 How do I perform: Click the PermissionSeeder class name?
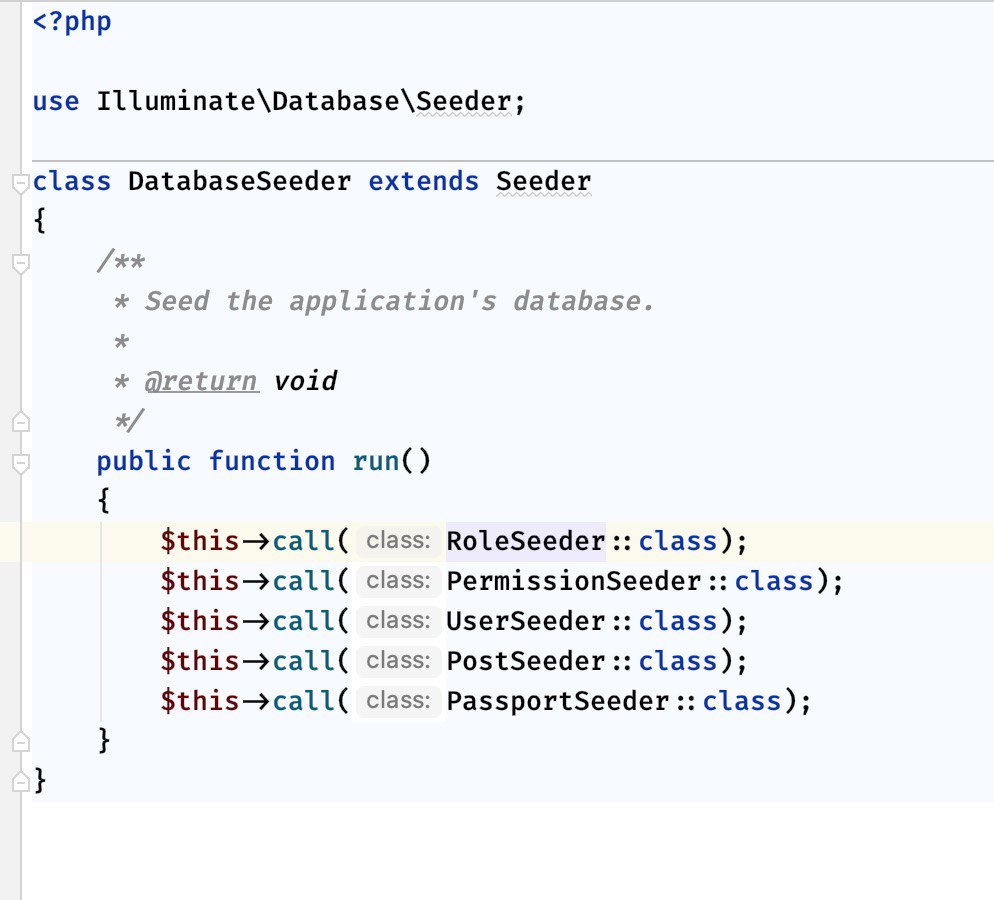(574, 581)
